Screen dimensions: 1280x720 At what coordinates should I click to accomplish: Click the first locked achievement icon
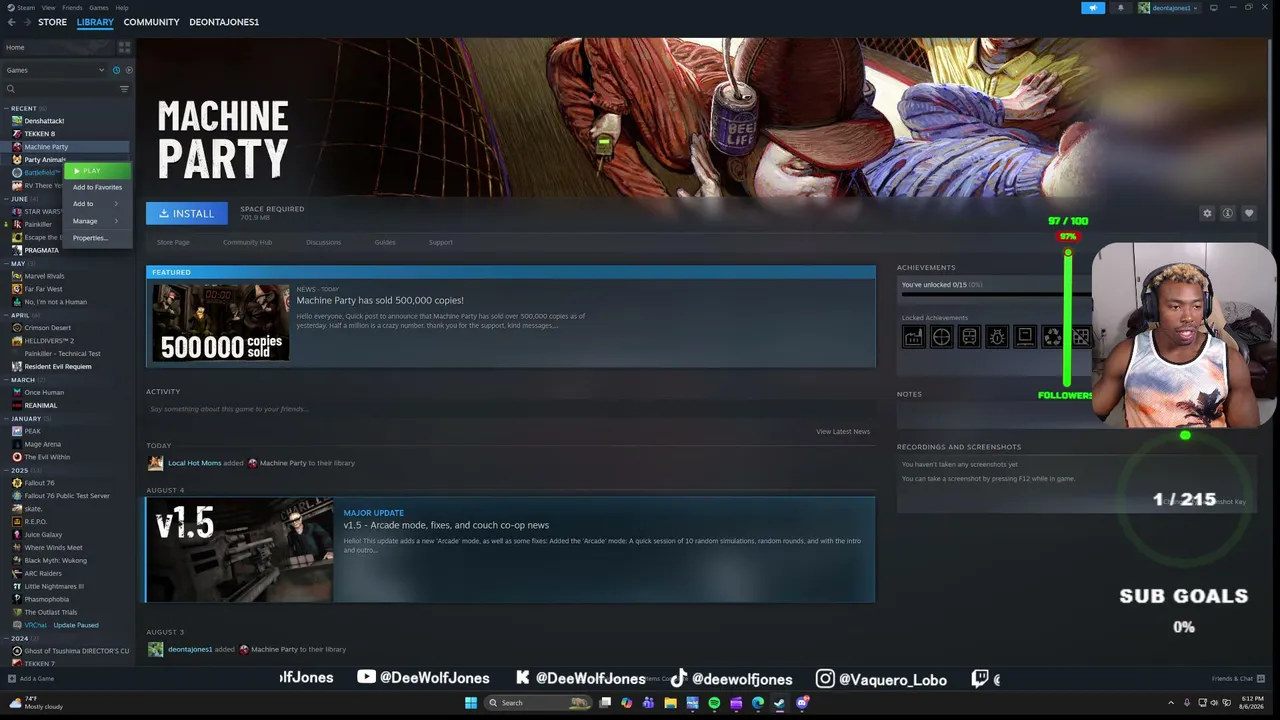coord(913,337)
